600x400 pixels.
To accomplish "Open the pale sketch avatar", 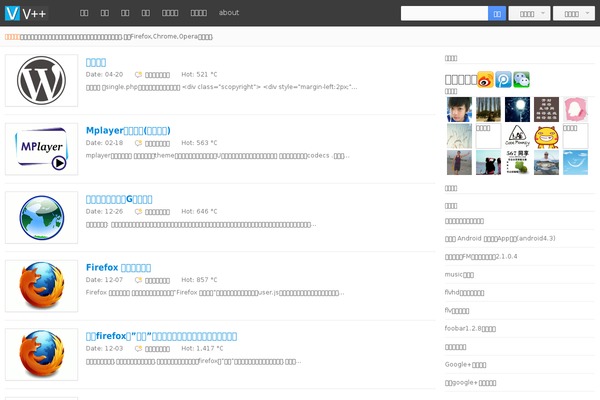I will tap(459, 136).
